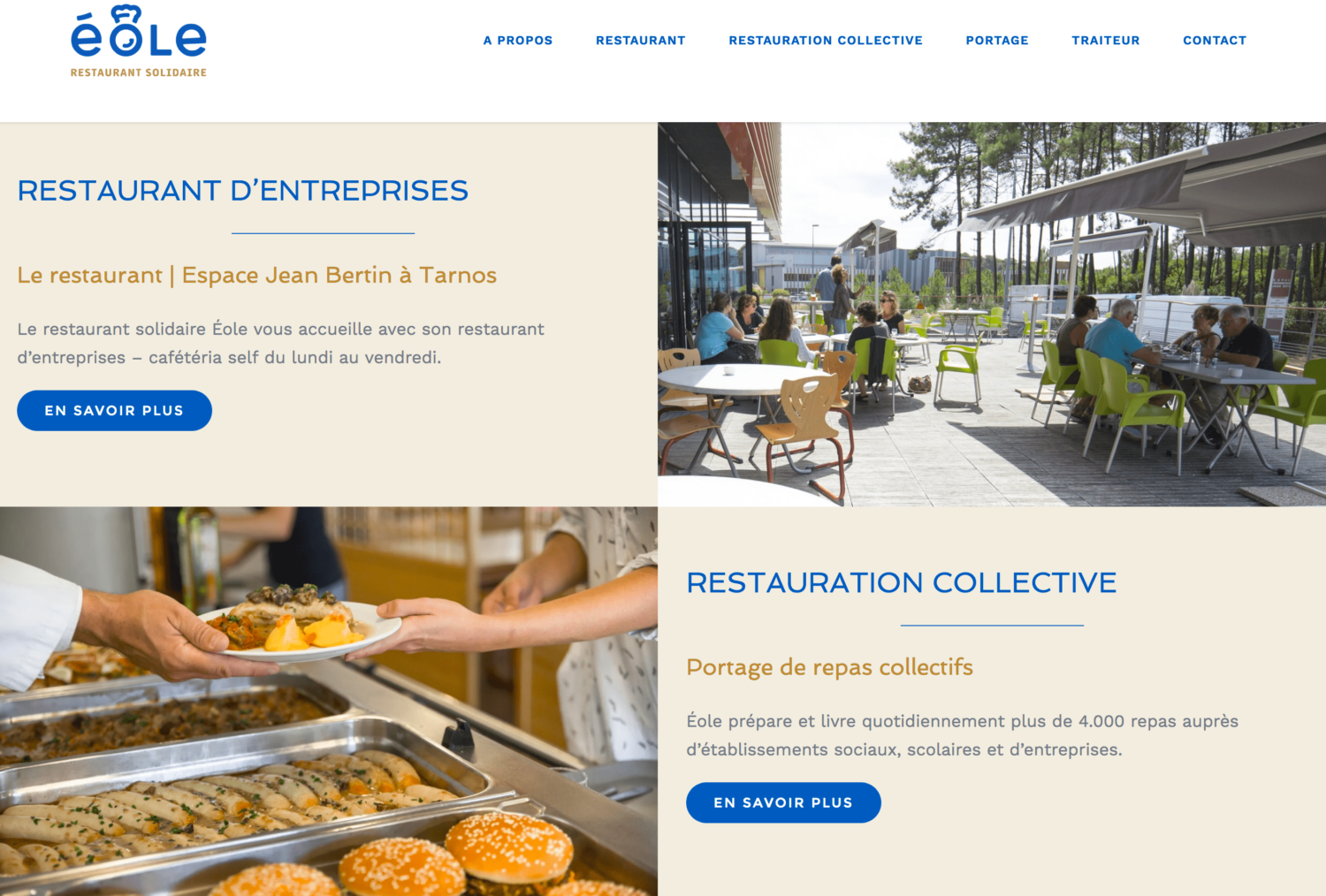Click the cafétéria self description paragraph
The image size is (1326, 896).
point(281,343)
